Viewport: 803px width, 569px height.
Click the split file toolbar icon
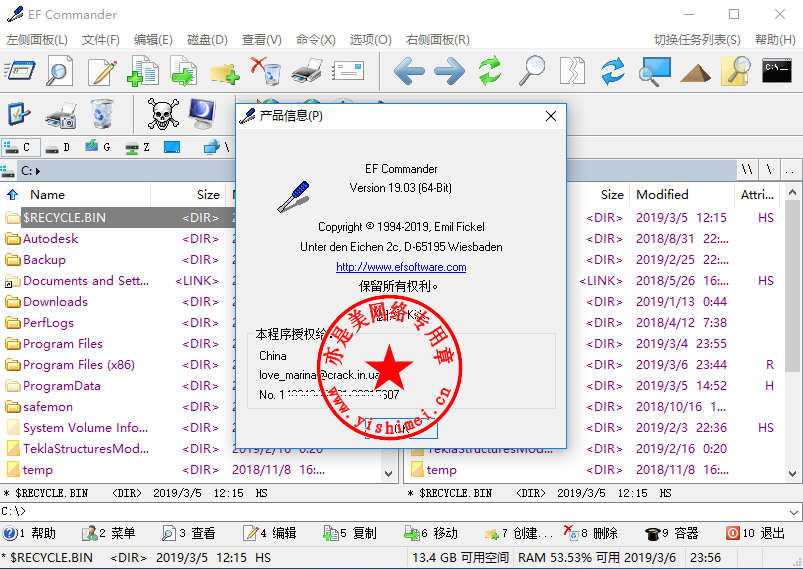click(x=572, y=71)
